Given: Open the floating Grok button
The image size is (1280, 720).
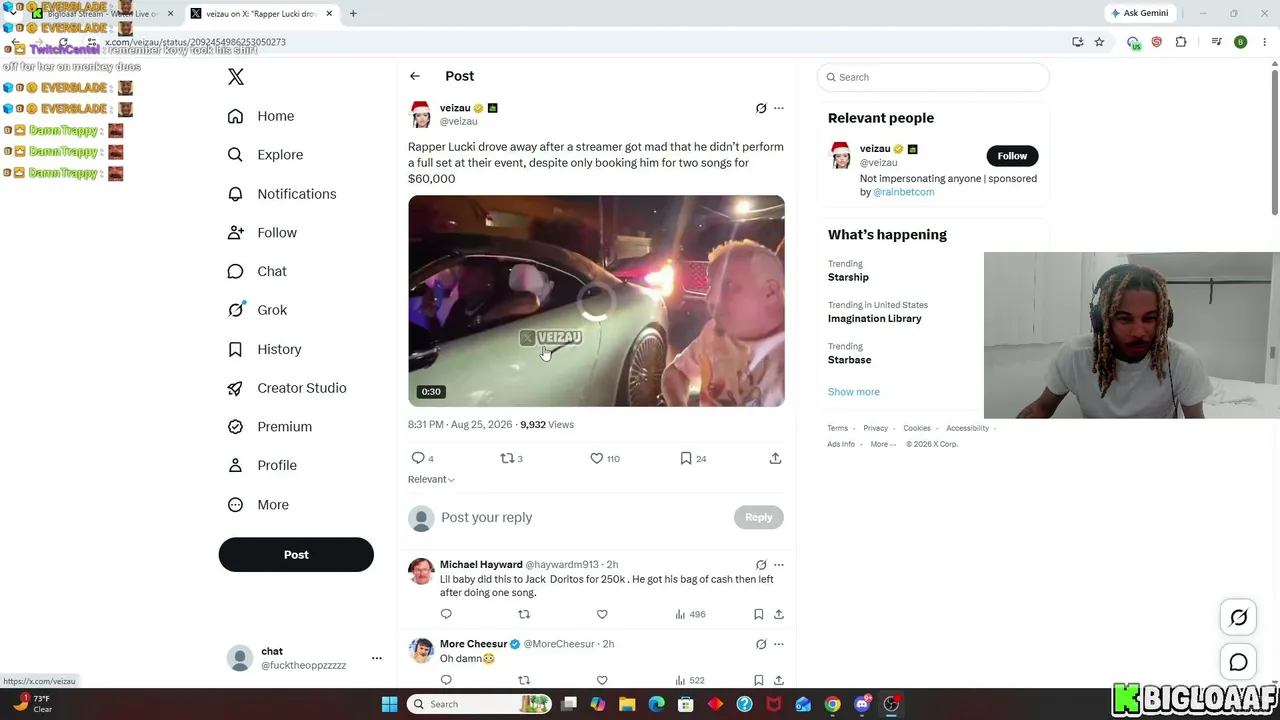Looking at the screenshot, I should 1238,618.
